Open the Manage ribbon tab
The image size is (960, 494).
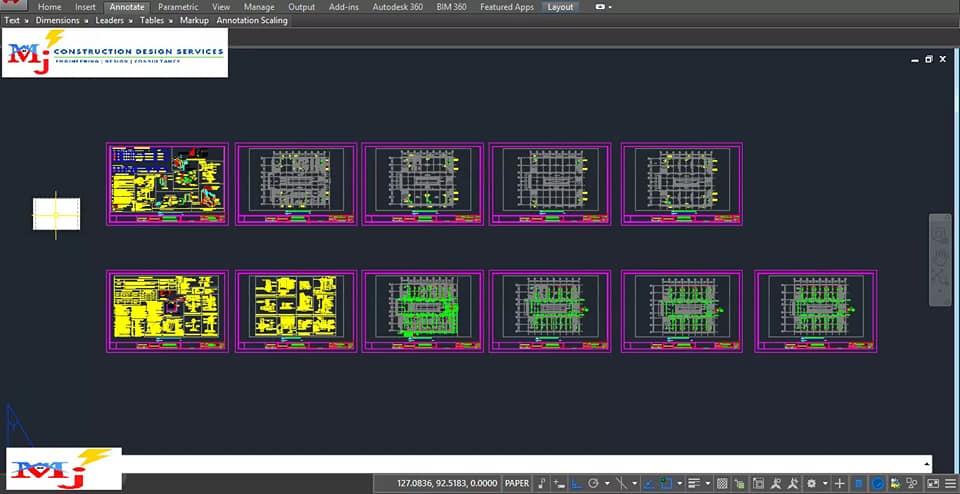(x=259, y=7)
